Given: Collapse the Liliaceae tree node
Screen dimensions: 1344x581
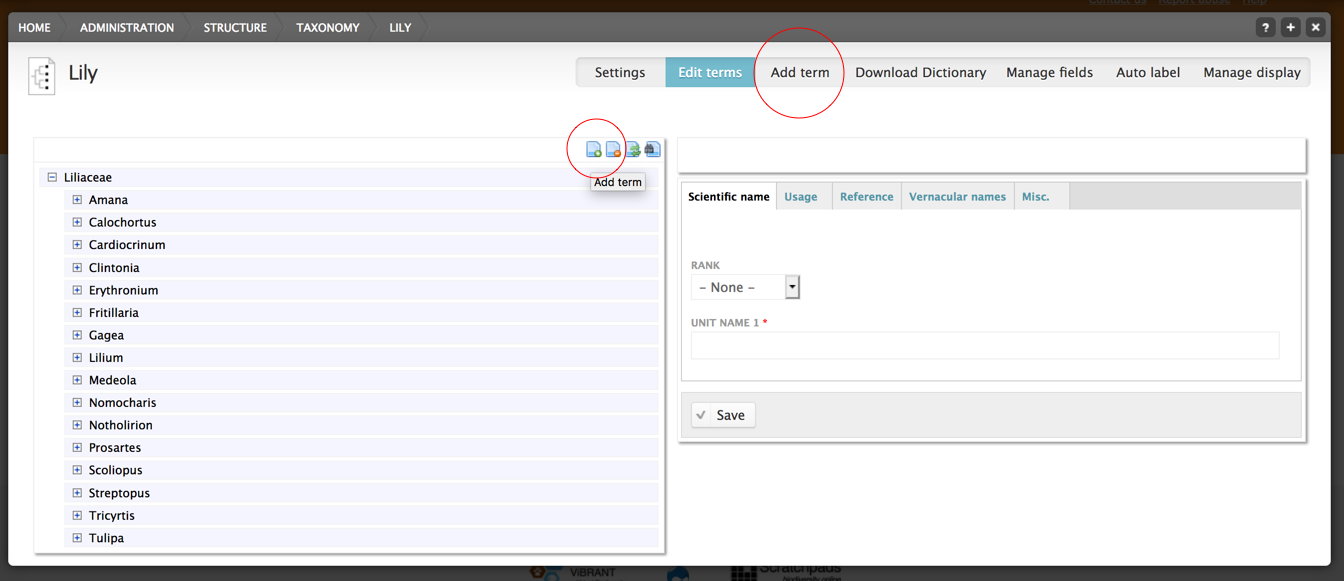Looking at the screenshot, I should pos(52,177).
